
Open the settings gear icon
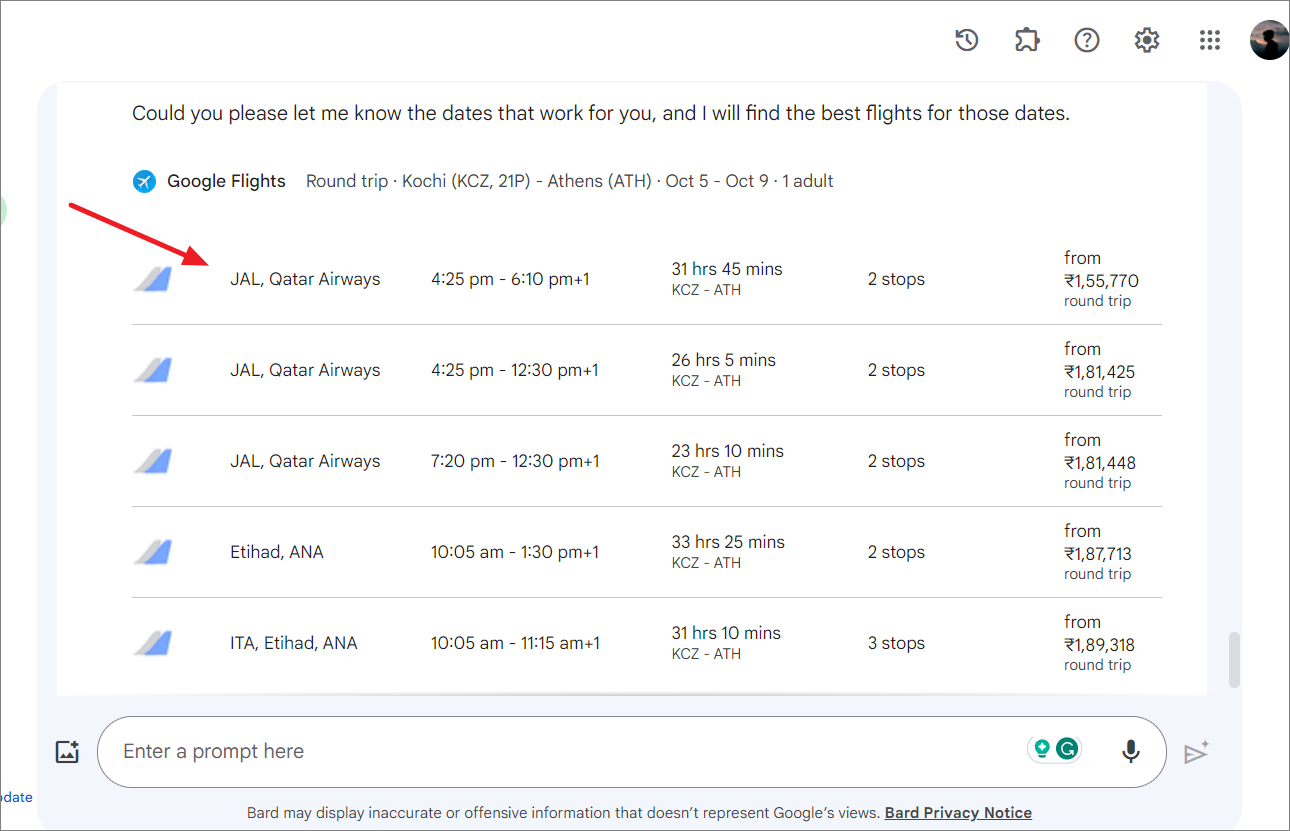(x=1147, y=40)
